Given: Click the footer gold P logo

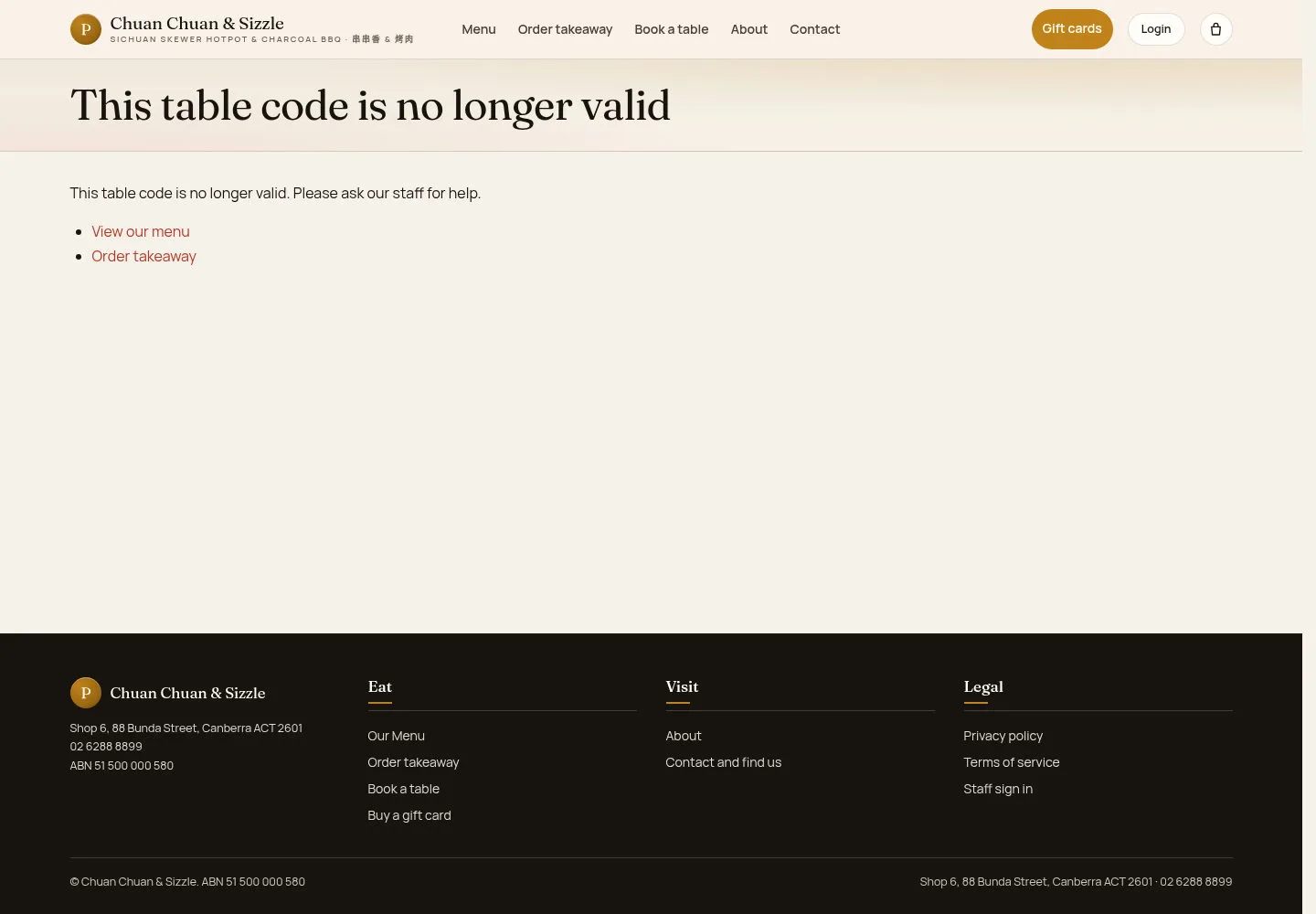Looking at the screenshot, I should 86,693.
